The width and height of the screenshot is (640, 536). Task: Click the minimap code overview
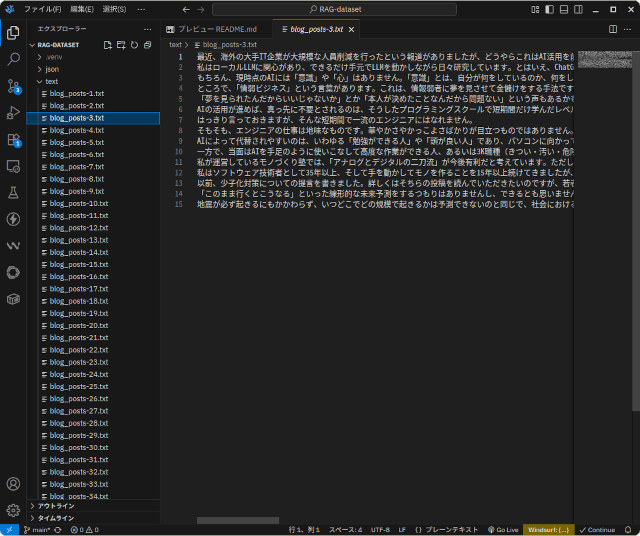click(x=604, y=59)
